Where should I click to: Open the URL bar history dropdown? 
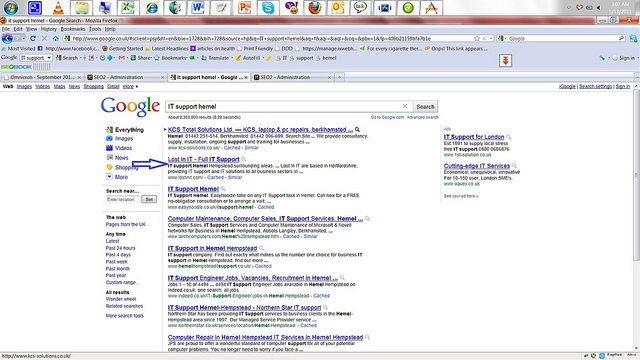(x=491, y=38)
